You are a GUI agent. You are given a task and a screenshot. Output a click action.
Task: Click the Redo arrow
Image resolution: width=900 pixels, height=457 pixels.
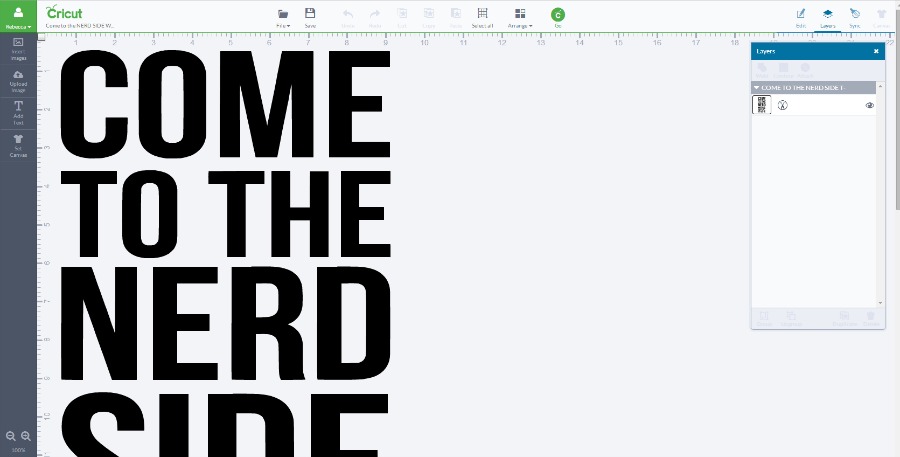[375, 18]
